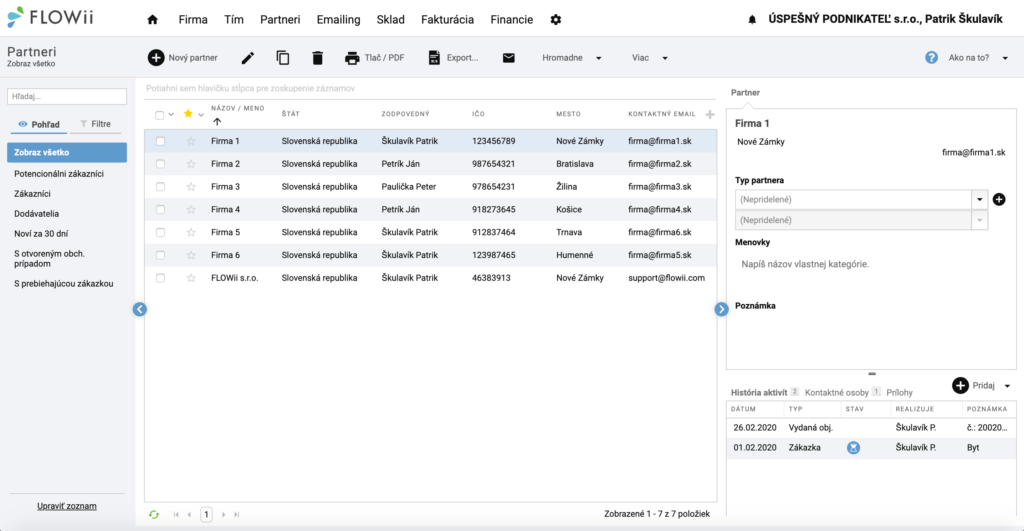Click Upraviť zoznam link
Screen dimensions: 1024x531
click(67, 506)
